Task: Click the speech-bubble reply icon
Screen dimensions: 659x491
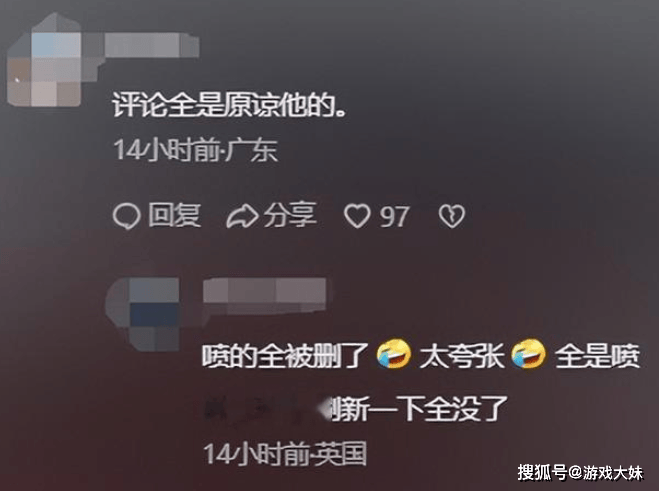Action: [126, 216]
